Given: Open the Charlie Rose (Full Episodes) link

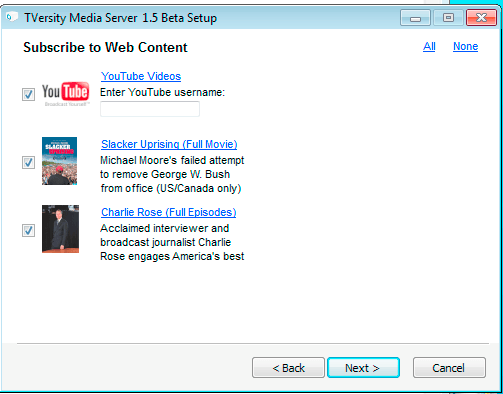Looking at the screenshot, I should tap(169, 212).
